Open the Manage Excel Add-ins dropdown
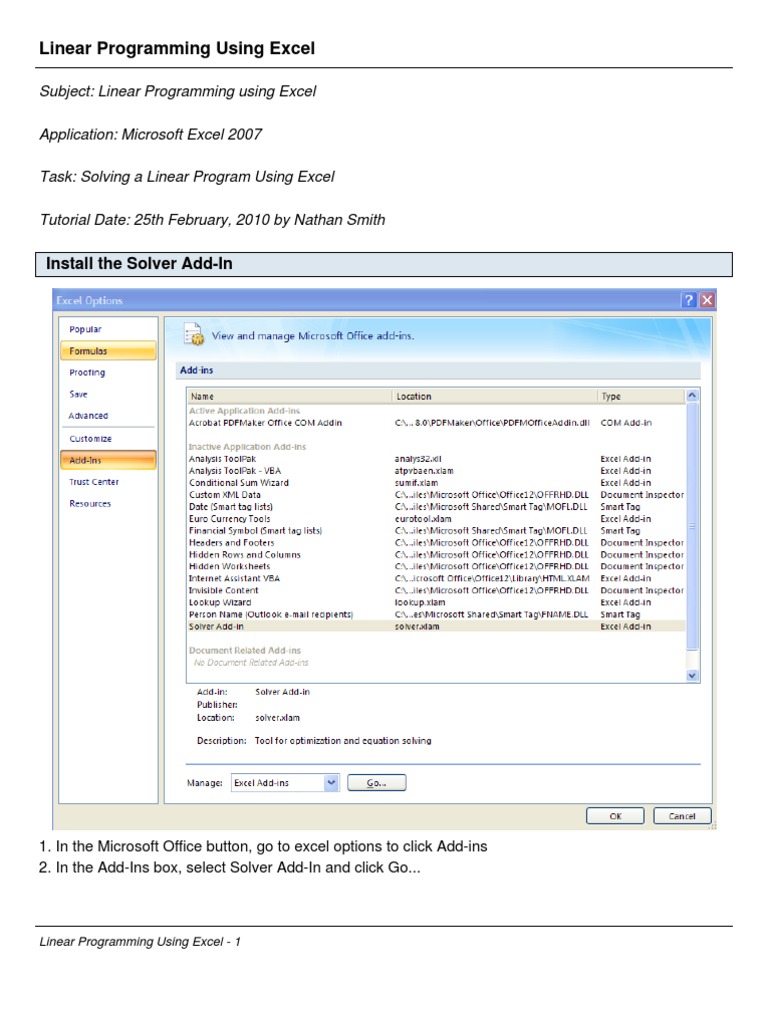768x1024 pixels. pyautogui.click(x=332, y=782)
